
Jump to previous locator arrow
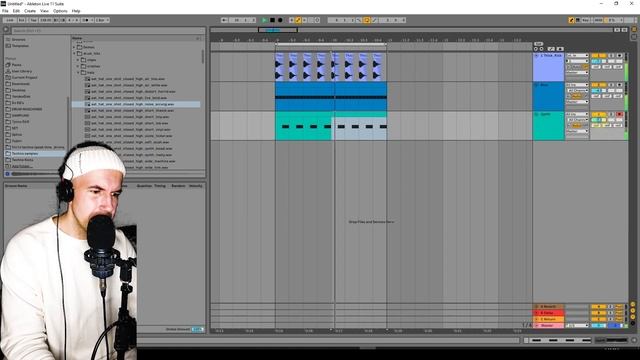point(536,49)
